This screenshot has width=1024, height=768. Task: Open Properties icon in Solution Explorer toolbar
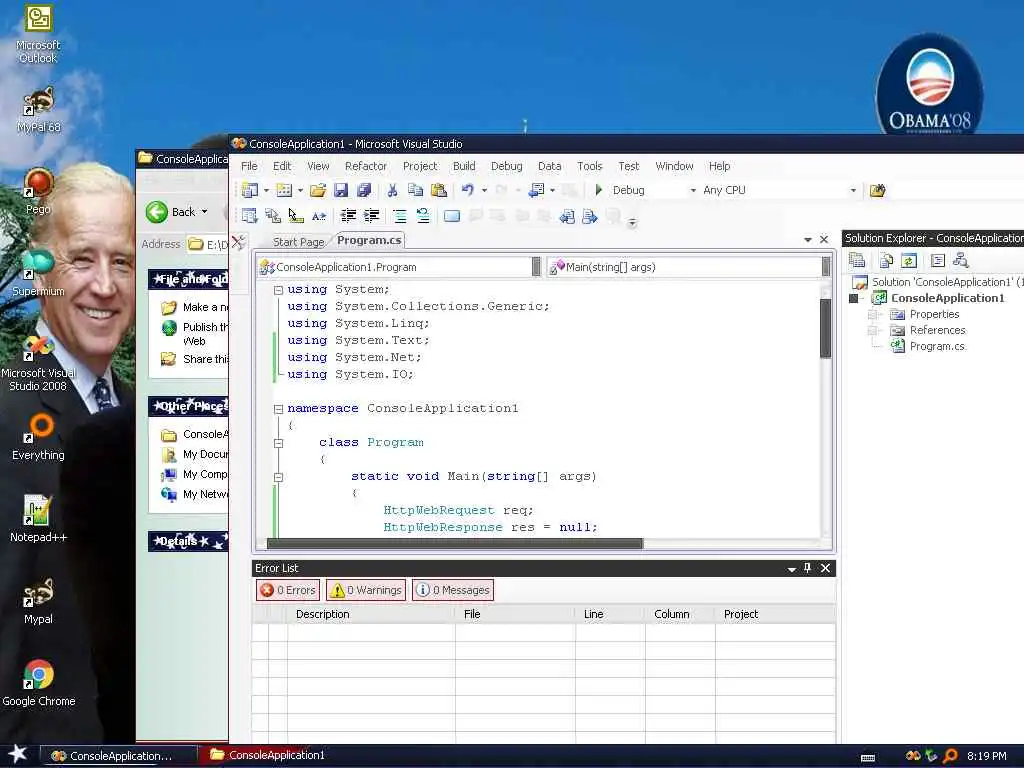click(x=857, y=261)
